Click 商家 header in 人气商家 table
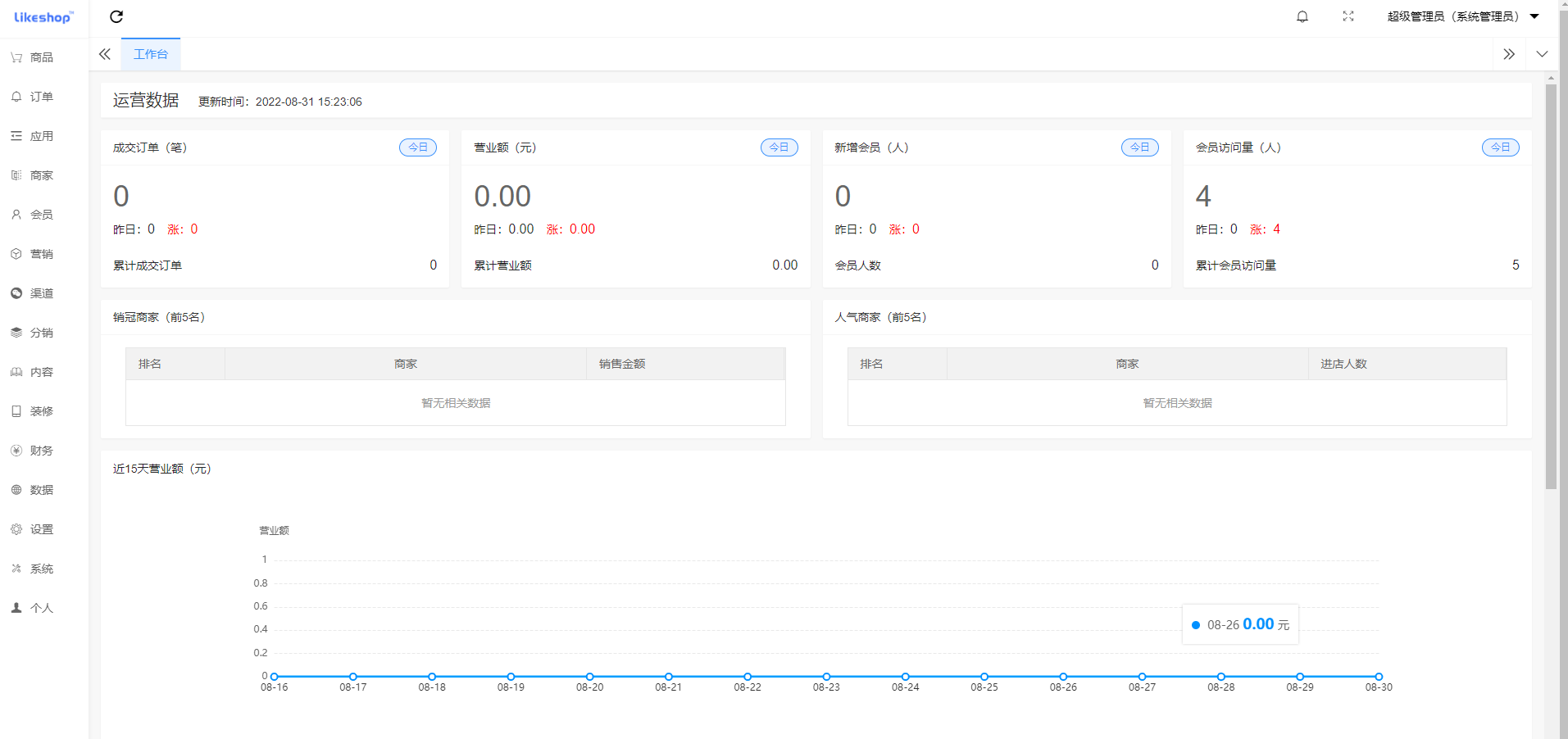The height and width of the screenshot is (739, 1568). tap(1127, 364)
